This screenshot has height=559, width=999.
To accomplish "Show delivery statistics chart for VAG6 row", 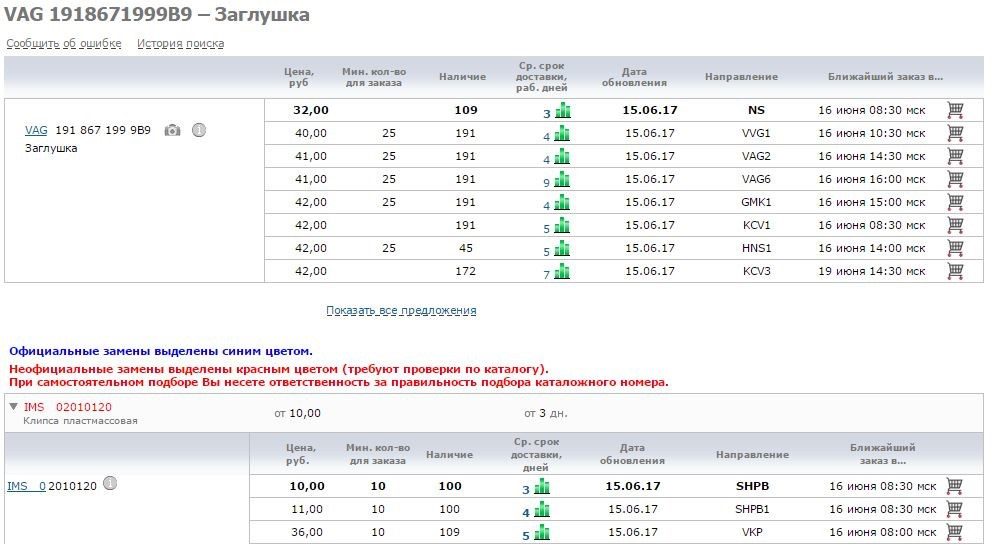I will (563, 180).
